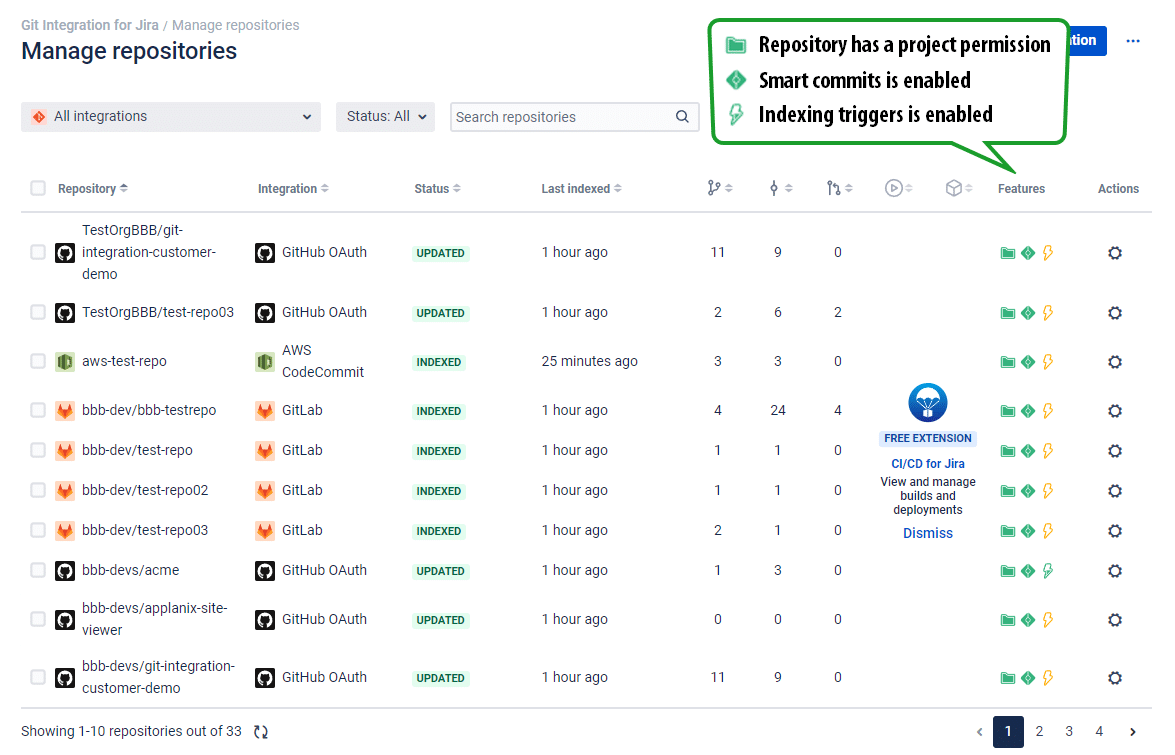Sort table by Status column

click(438, 189)
